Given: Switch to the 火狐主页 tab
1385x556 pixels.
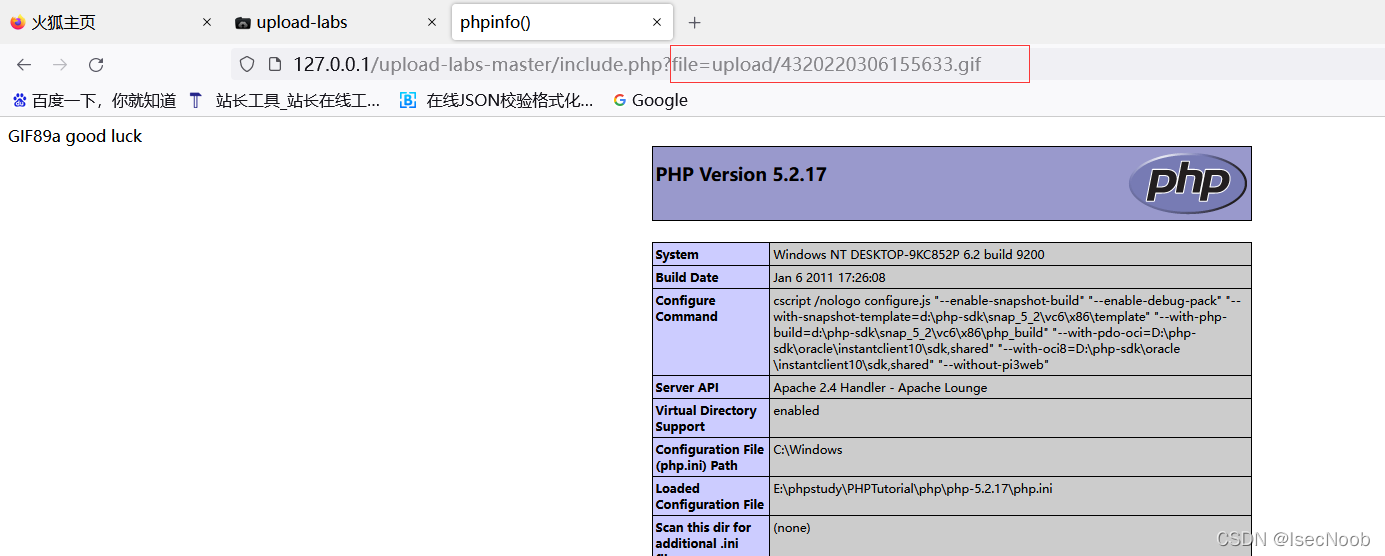Looking at the screenshot, I should tap(111, 22).
